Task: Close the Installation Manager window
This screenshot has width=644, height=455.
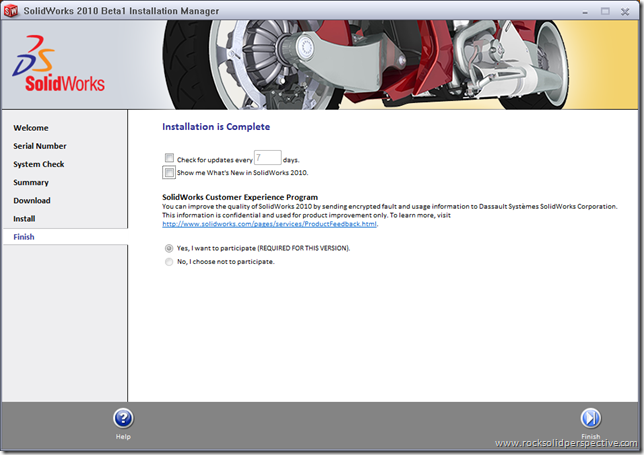Action: click(x=625, y=11)
